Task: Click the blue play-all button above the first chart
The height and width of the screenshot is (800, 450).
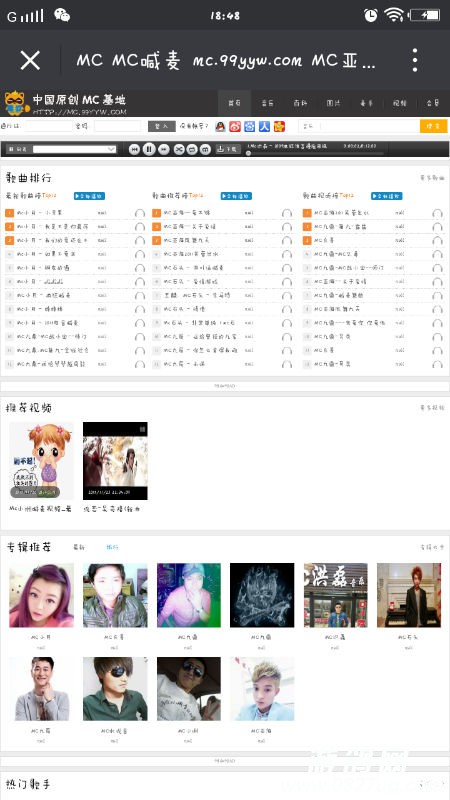Action: 89,196
